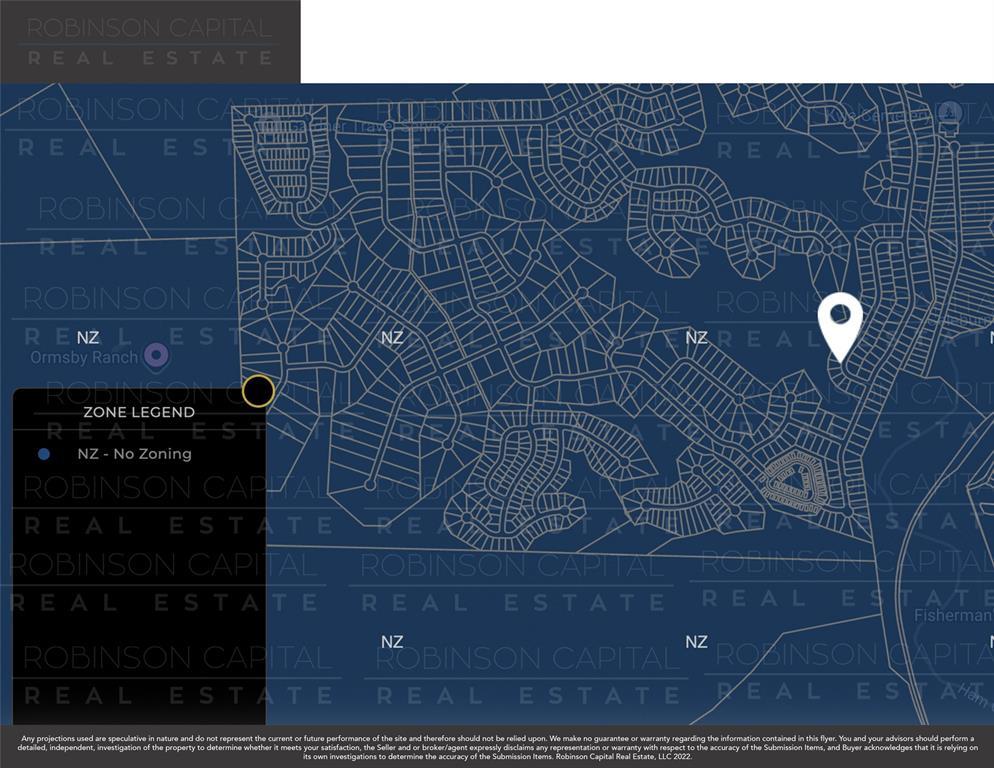Click the NZ label right of the gold circle
Viewport: 994px width, 768px height.
392,338
